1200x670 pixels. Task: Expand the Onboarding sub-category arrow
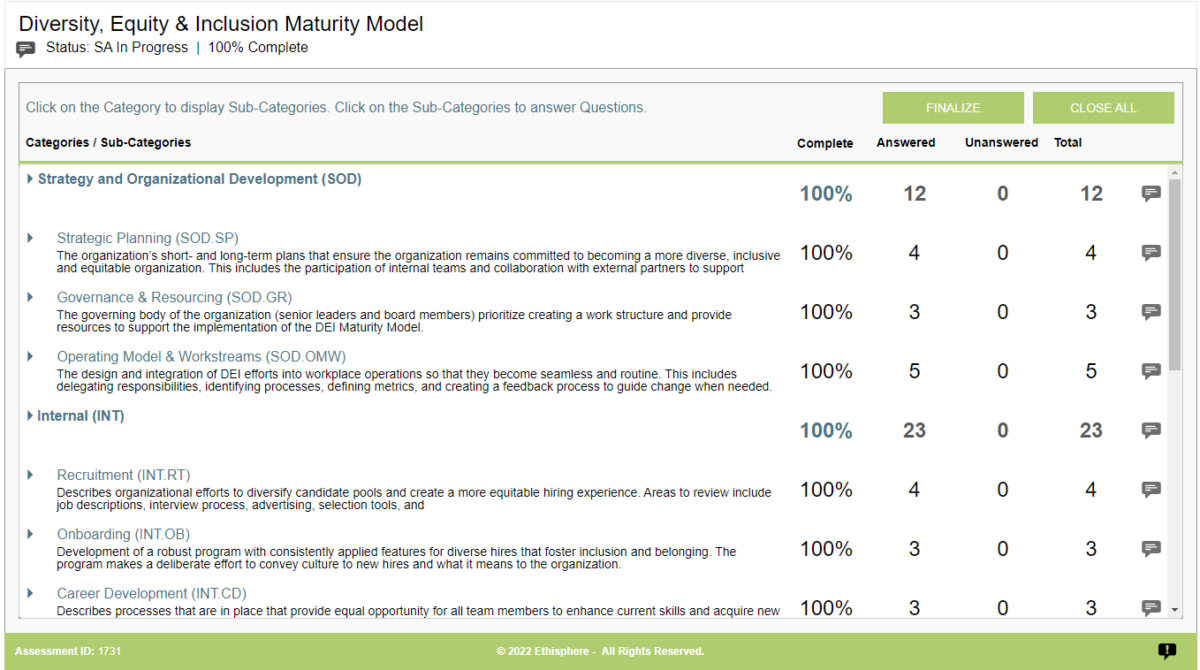tap(30, 534)
